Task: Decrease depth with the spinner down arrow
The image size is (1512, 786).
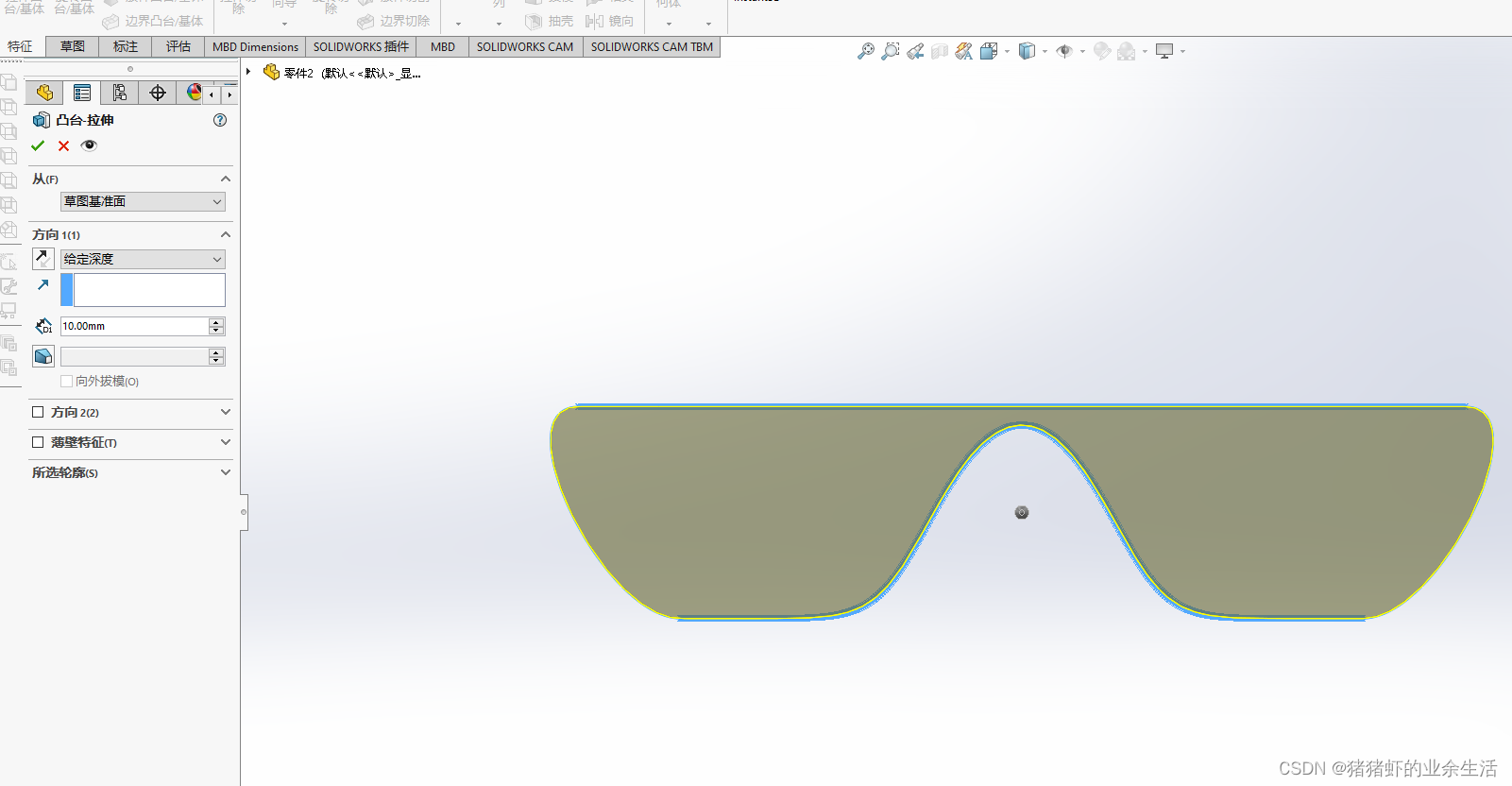Action: pos(216,331)
